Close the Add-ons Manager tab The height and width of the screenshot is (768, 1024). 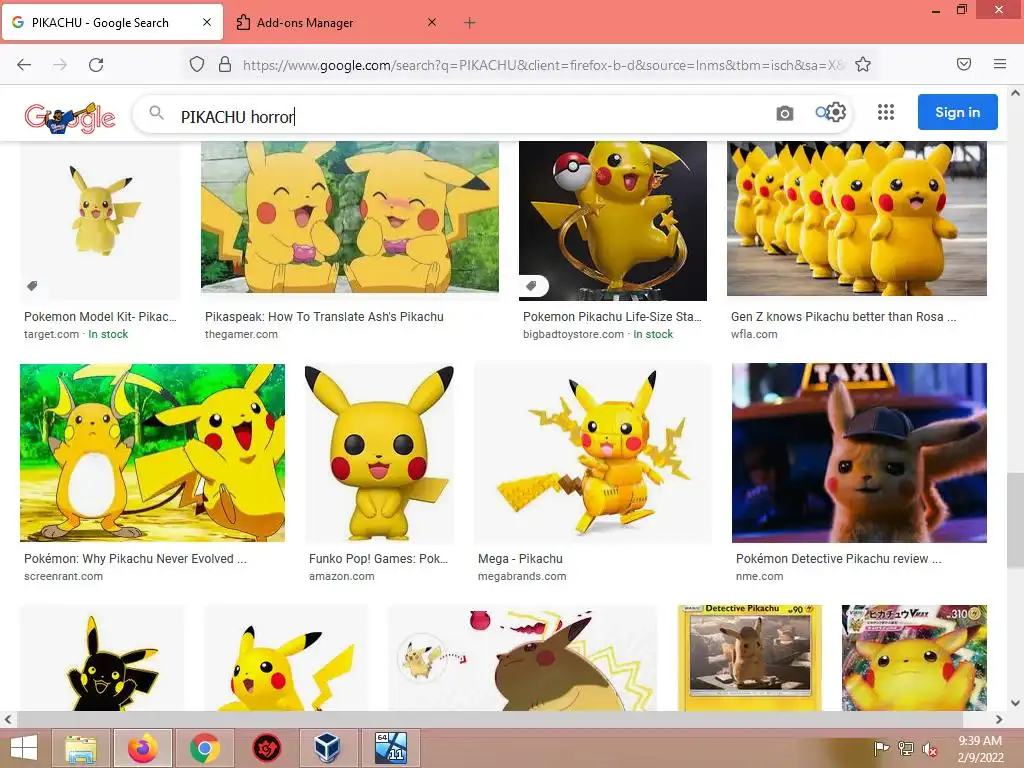click(432, 22)
